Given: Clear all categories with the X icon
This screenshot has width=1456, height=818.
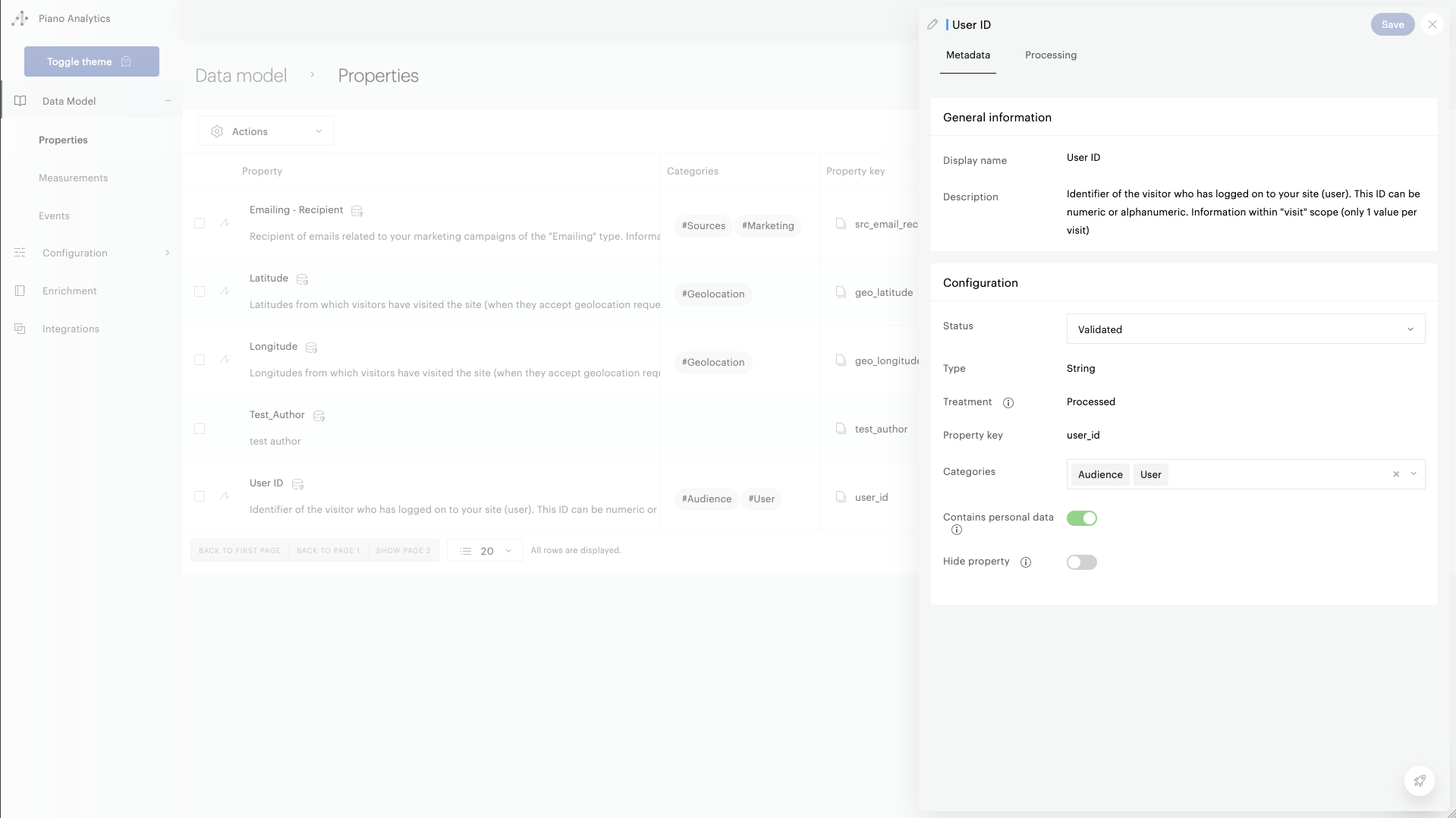Looking at the screenshot, I should point(1396,474).
